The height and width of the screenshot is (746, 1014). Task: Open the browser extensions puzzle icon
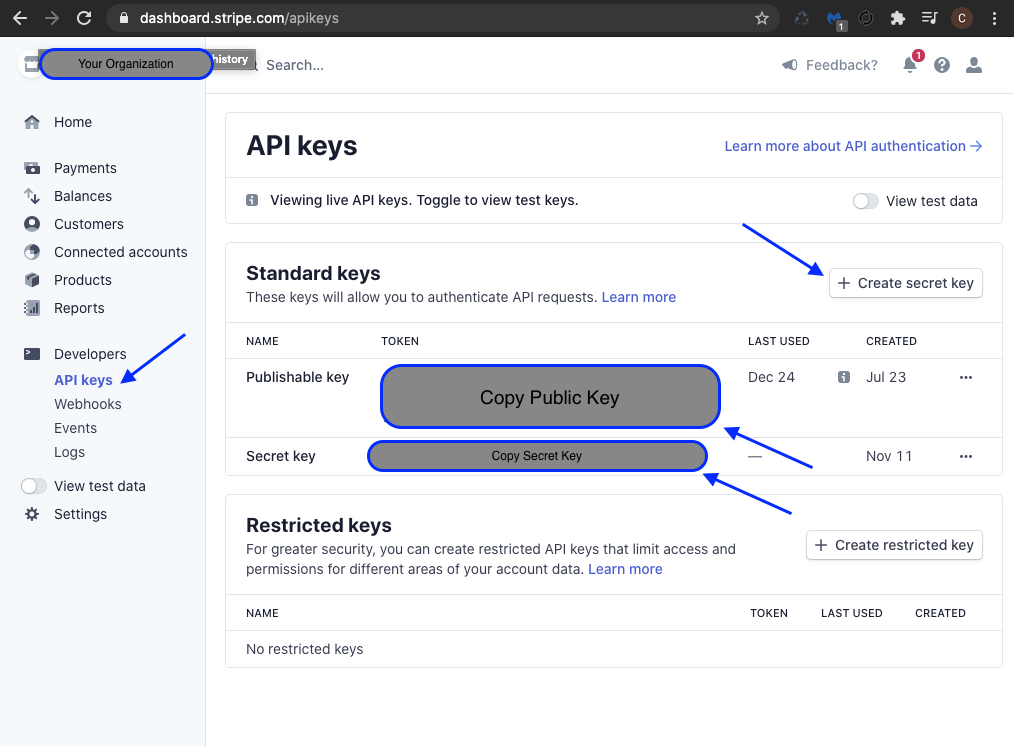tap(898, 18)
